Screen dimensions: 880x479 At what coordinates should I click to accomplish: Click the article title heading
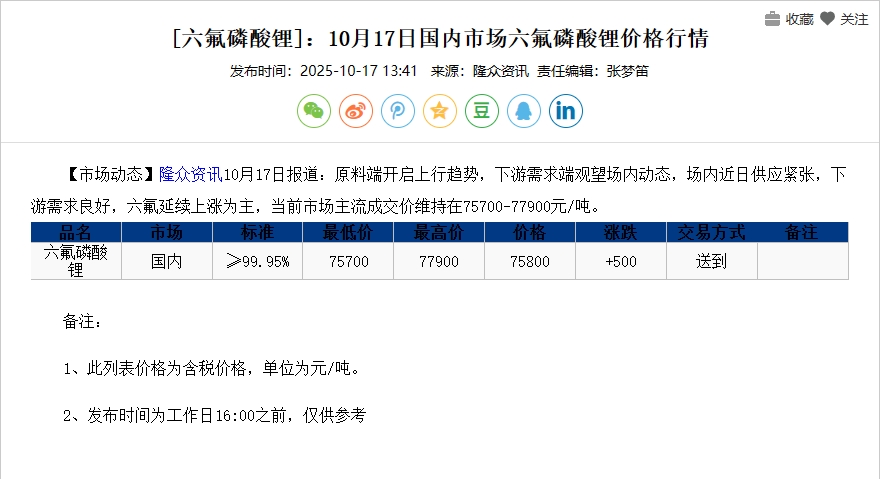point(440,38)
